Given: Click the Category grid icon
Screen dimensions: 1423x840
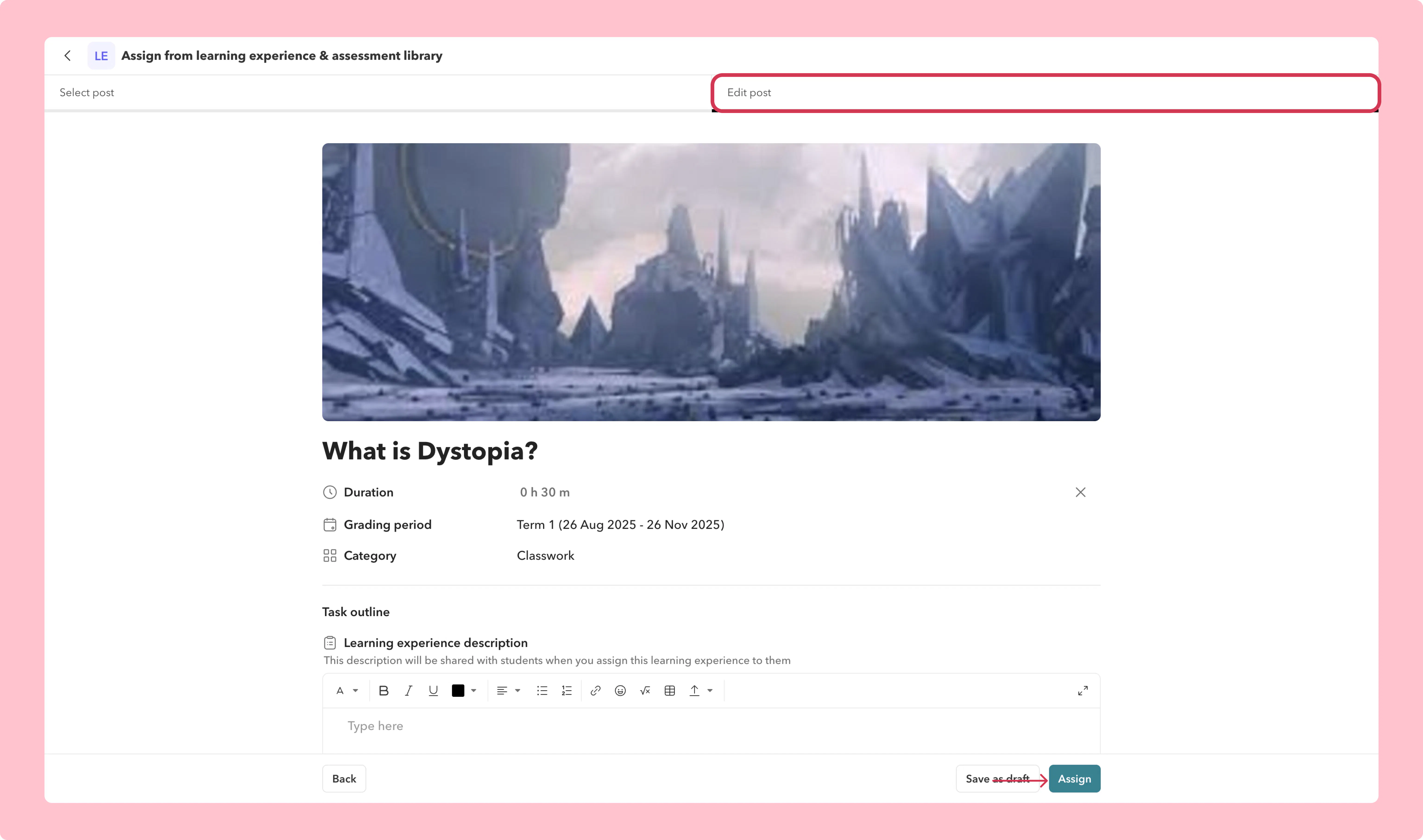Looking at the screenshot, I should coord(330,556).
